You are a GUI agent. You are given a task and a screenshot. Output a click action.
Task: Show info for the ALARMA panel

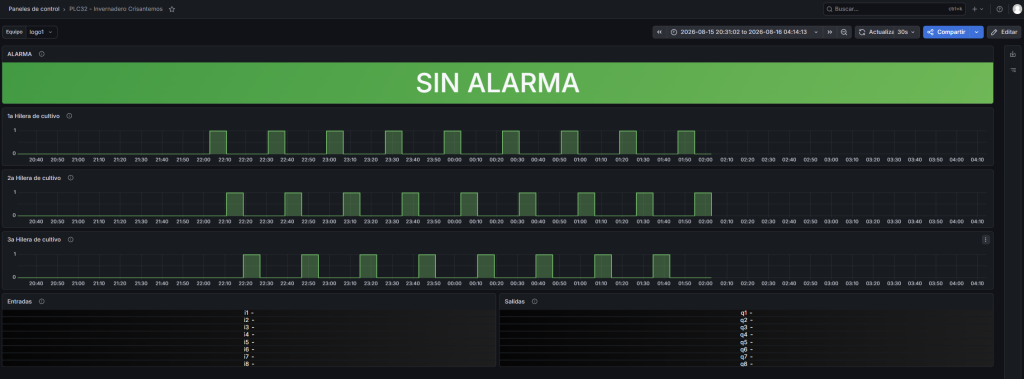pyautogui.click(x=42, y=54)
